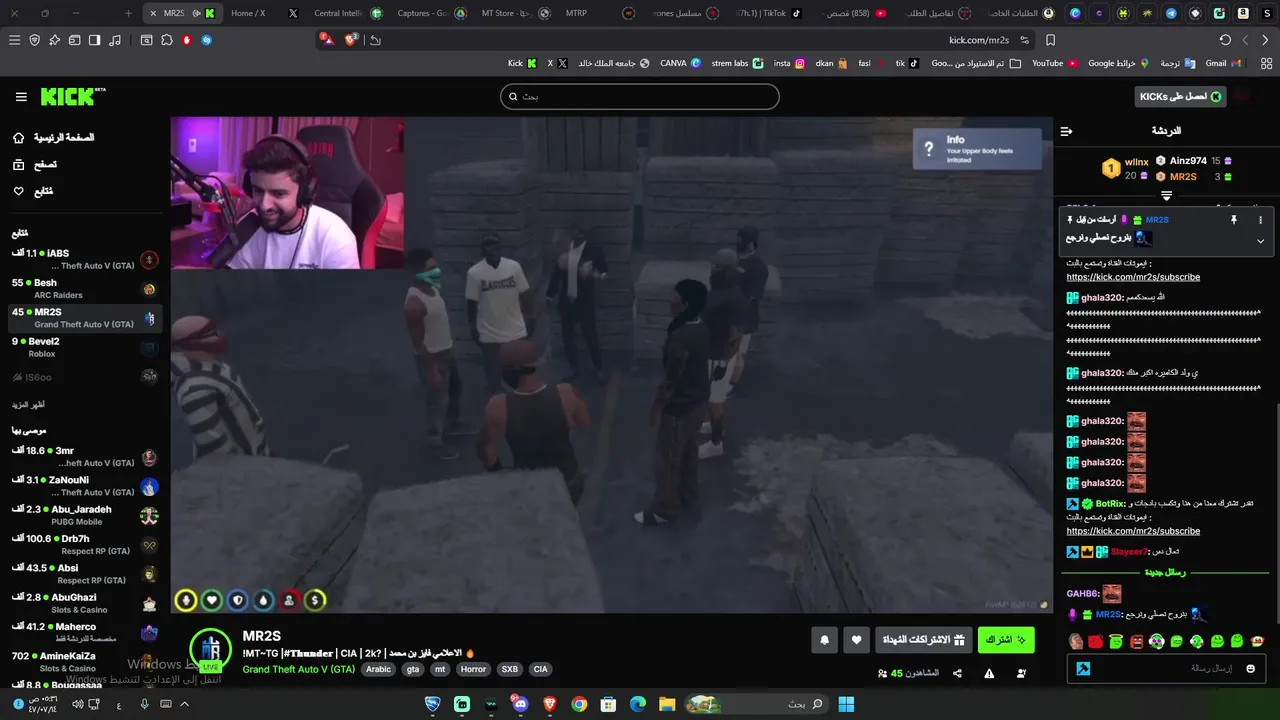This screenshot has height=720, width=1280.
Task: Toggle browser sidebar panel icon
Action: coord(94,40)
